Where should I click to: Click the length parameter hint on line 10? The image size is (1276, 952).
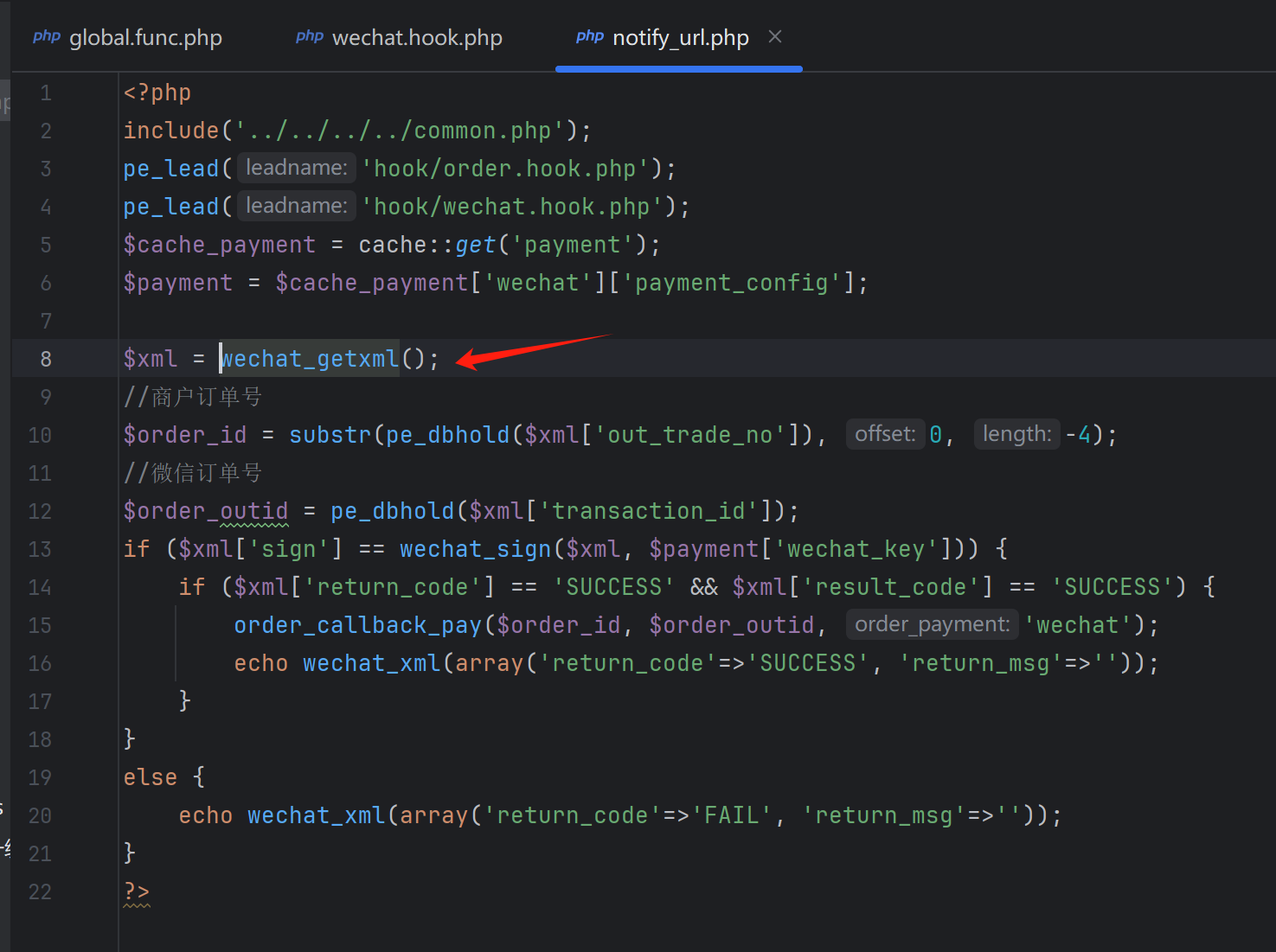coord(1016,434)
